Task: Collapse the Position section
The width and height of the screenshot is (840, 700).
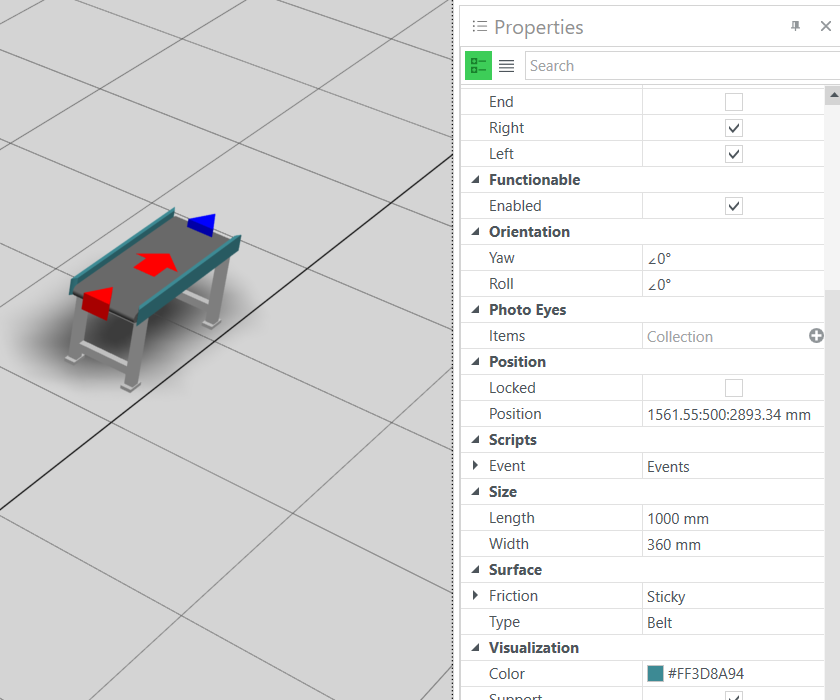Action: pyautogui.click(x=475, y=362)
